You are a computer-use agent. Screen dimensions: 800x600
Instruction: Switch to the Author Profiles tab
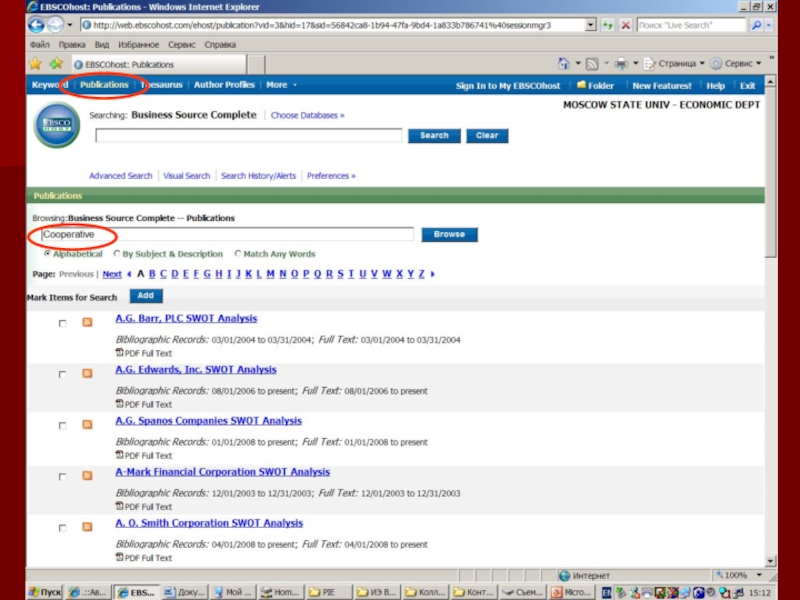pos(224,85)
